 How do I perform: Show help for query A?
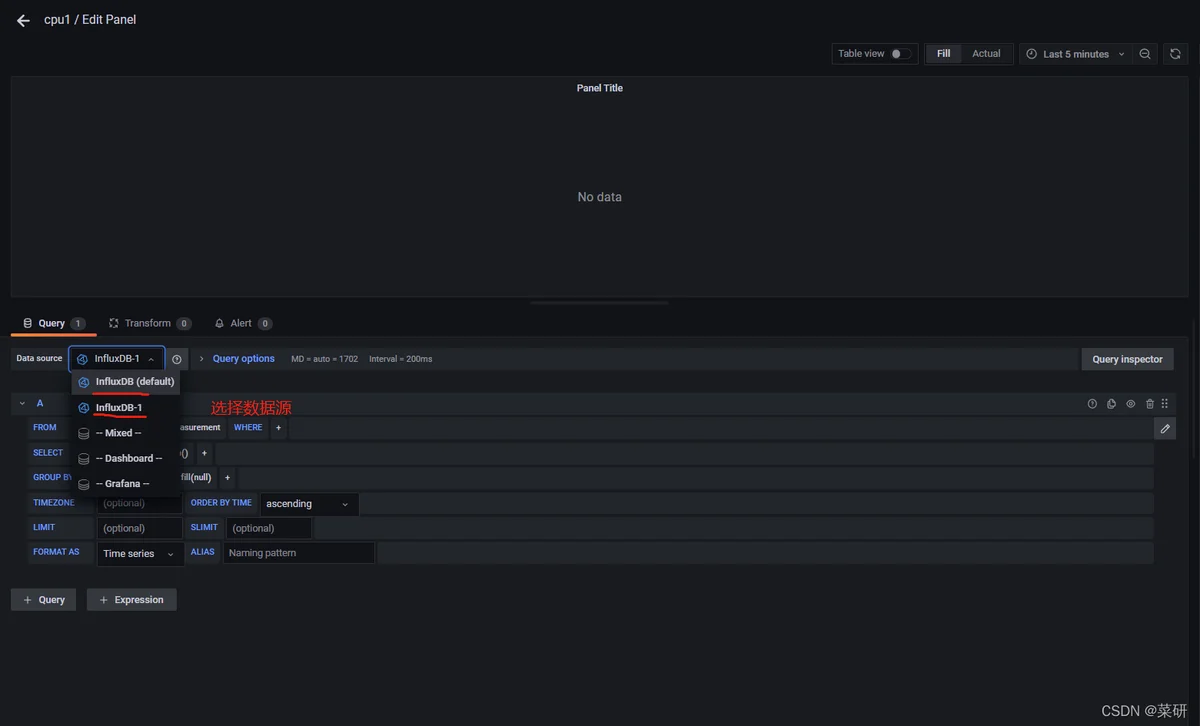click(1092, 403)
